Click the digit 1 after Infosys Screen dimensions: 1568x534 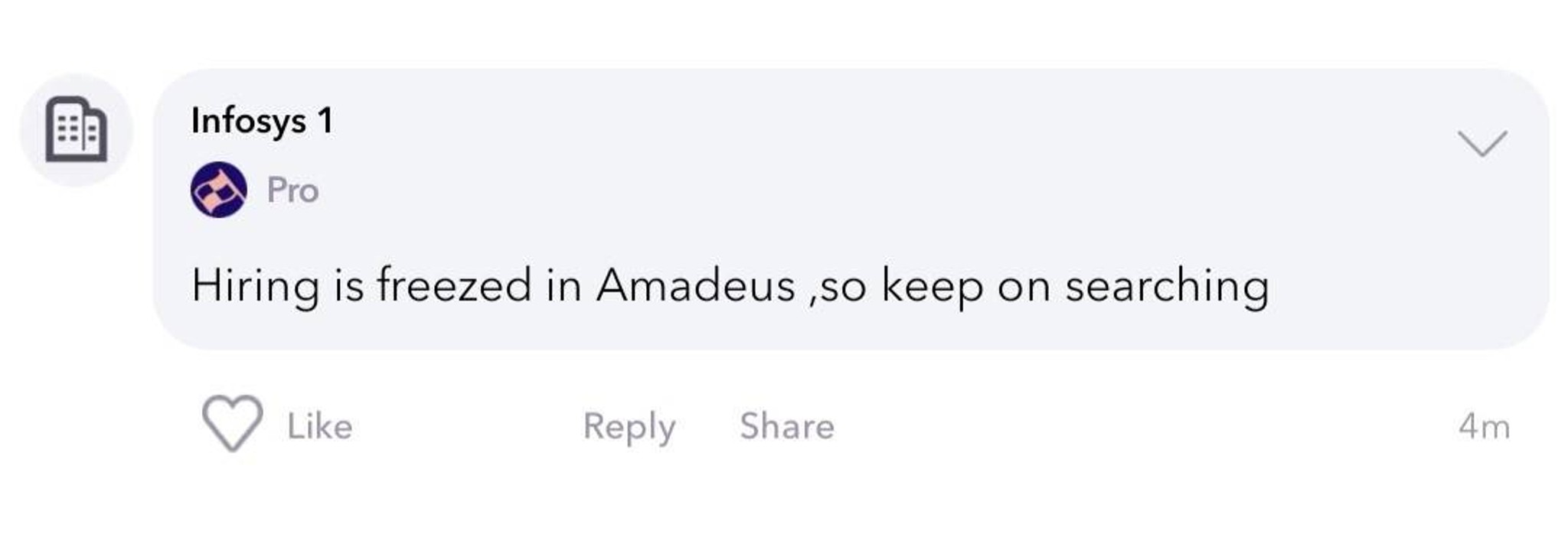(325, 121)
